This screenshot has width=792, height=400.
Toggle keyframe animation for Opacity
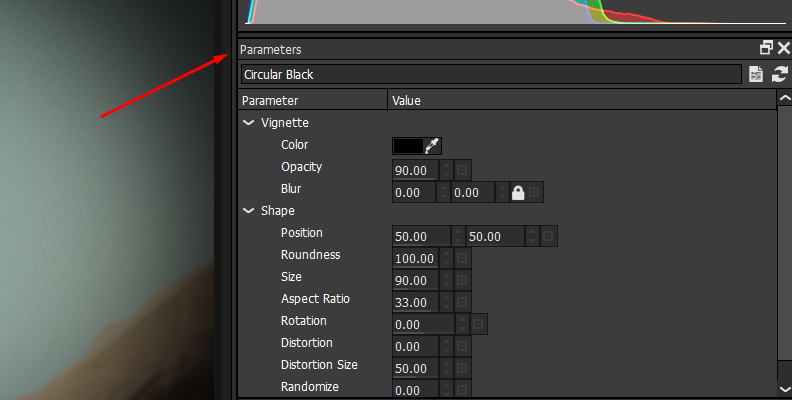462,170
